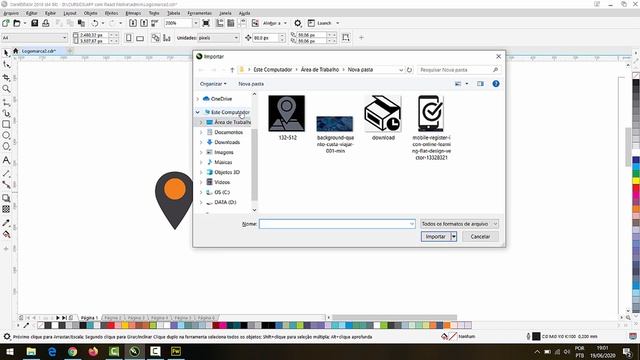Select the mobile-register-icon file

tap(431, 128)
